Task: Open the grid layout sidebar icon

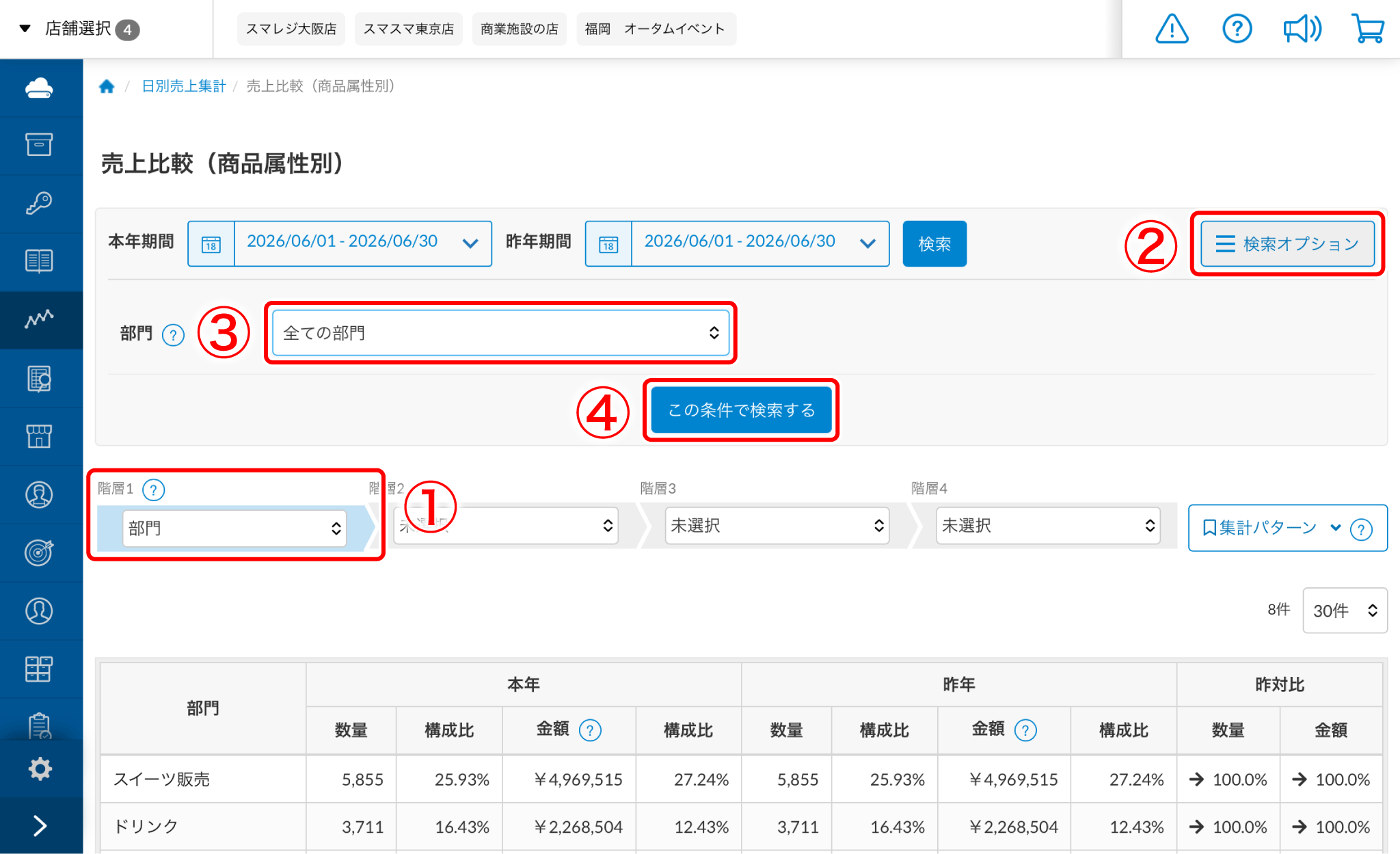Action: click(40, 669)
